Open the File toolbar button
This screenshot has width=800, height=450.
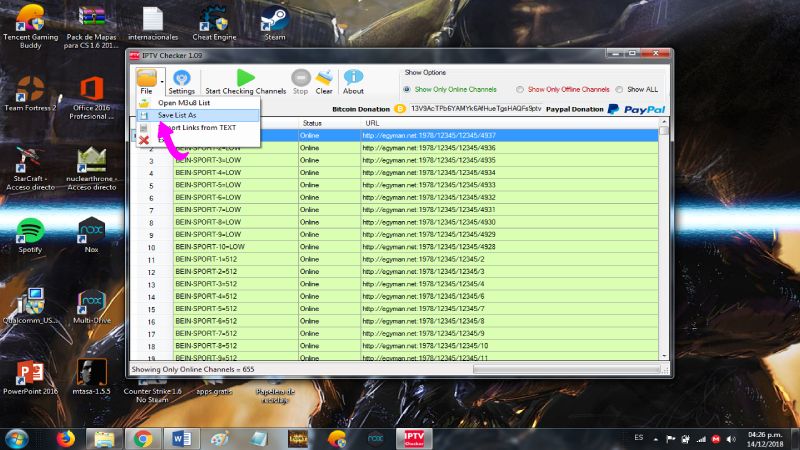[146, 82]
